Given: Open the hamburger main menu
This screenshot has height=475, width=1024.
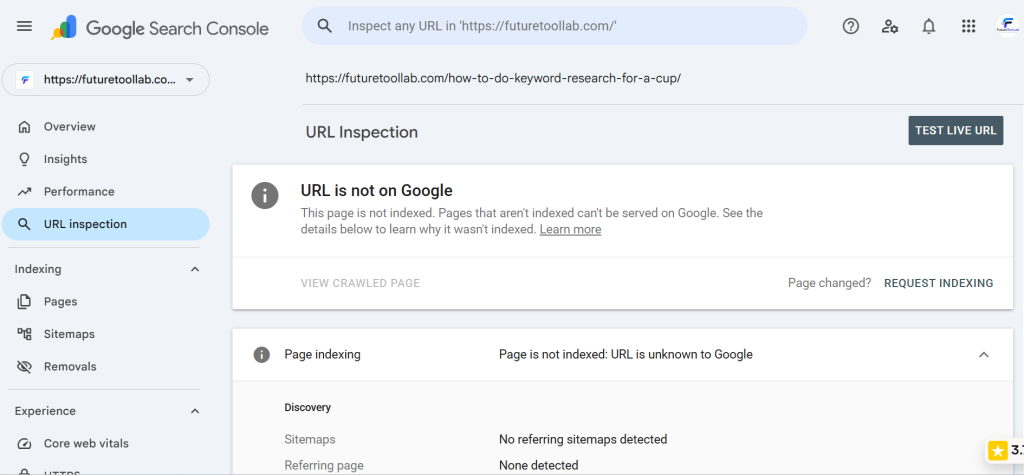Looking at the screenshot, I should pyautogui.click(x=24, y=26).
